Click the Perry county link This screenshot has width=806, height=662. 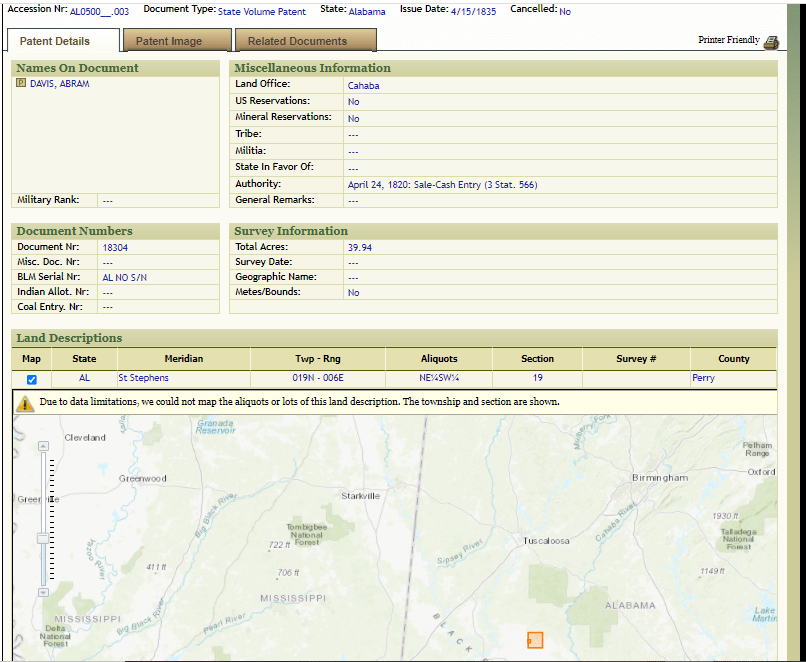[x=703, y=378]
